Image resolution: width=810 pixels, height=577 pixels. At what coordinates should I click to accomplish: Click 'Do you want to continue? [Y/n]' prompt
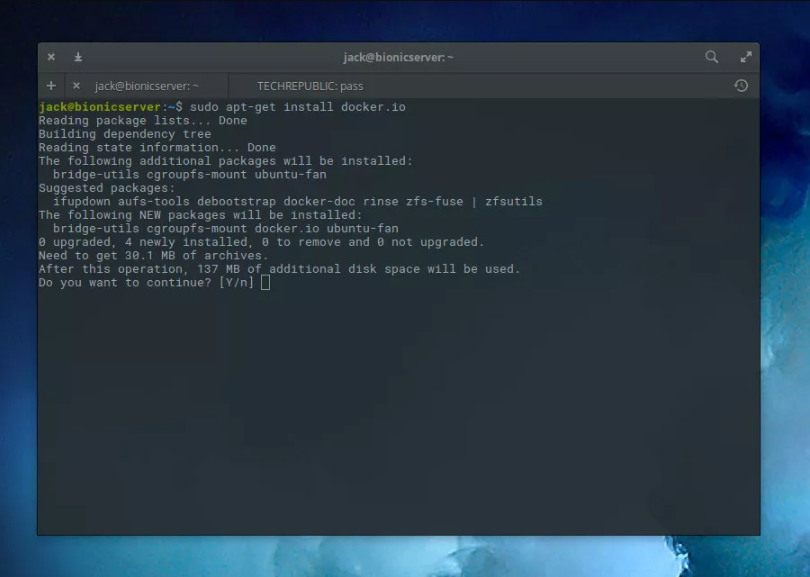click(146, 282)
